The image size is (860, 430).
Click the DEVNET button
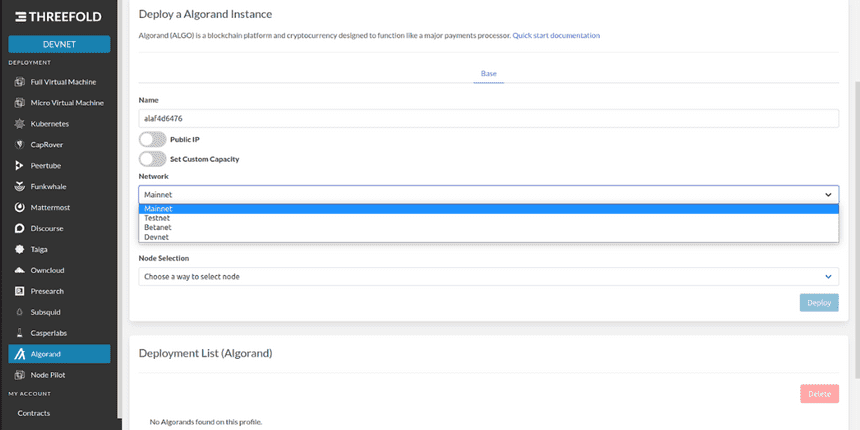[x=59, y=44]
